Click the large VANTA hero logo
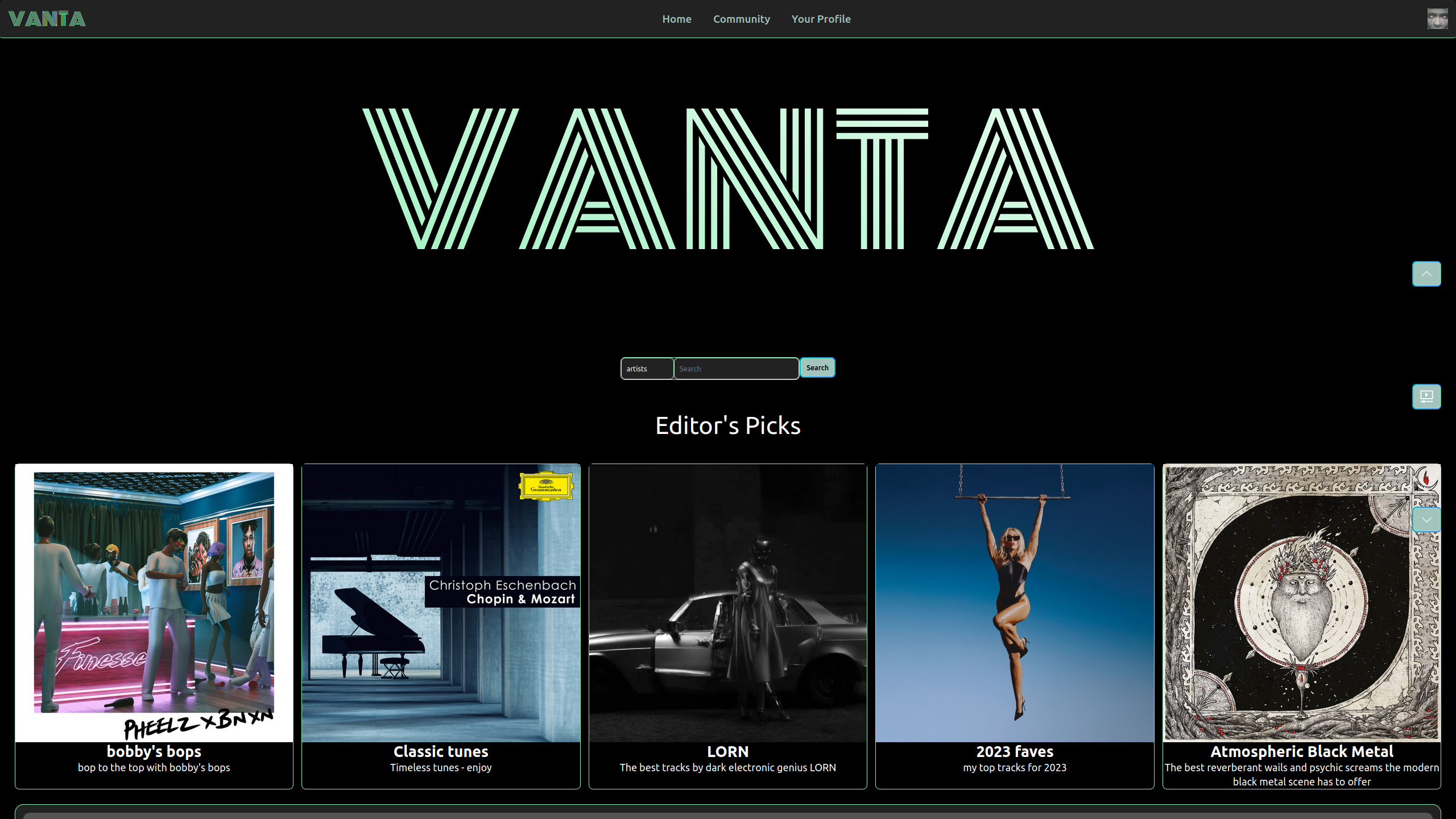Screen dimensions: 1456x819 727,179
